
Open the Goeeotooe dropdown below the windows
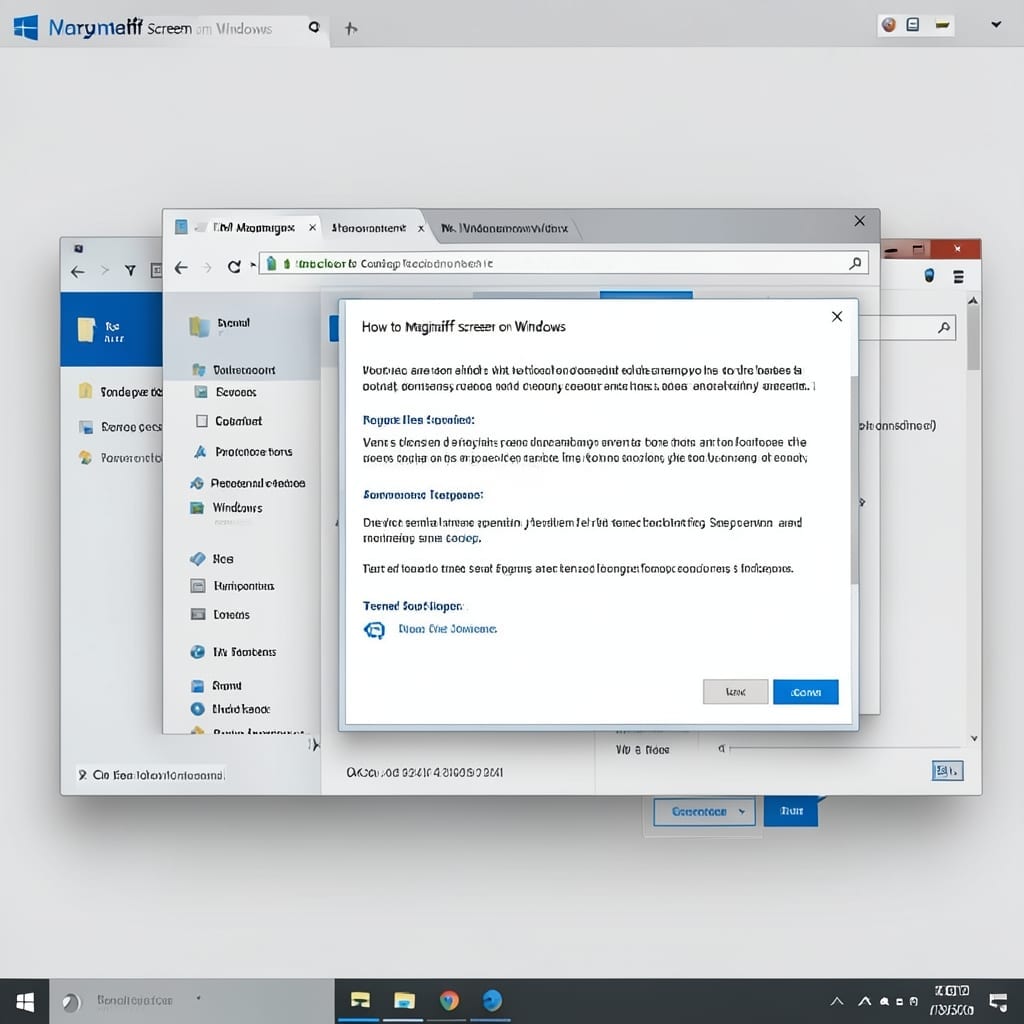pyautogui.click(x=704, y=811)
